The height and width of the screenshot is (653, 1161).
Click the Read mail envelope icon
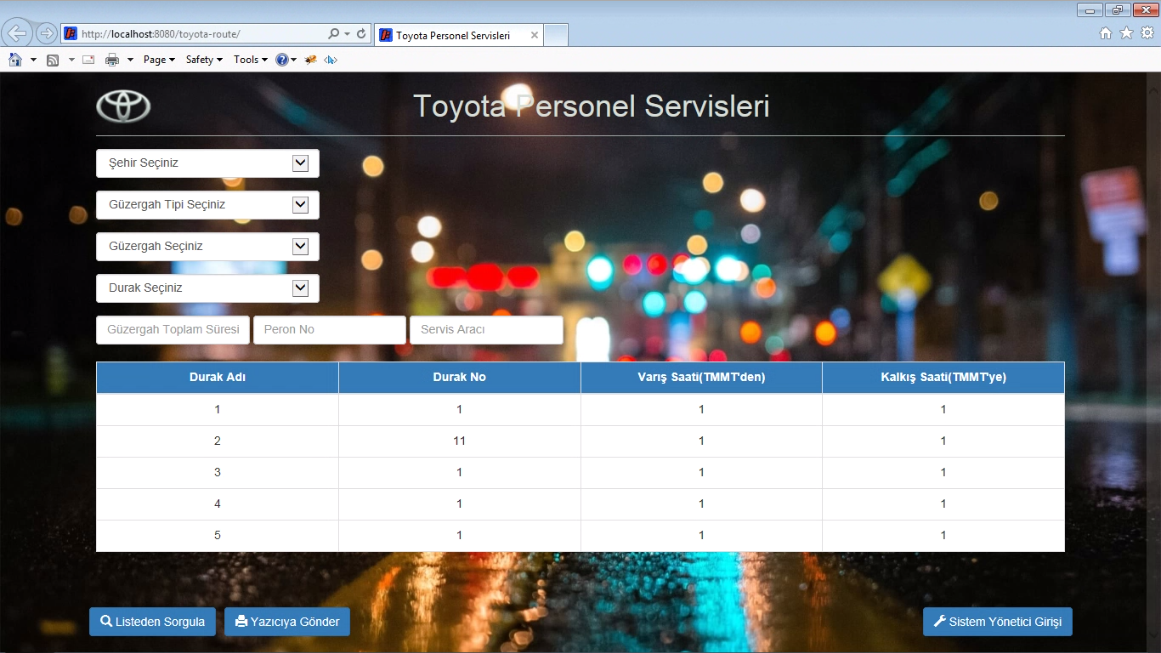[x=89, y=60]
